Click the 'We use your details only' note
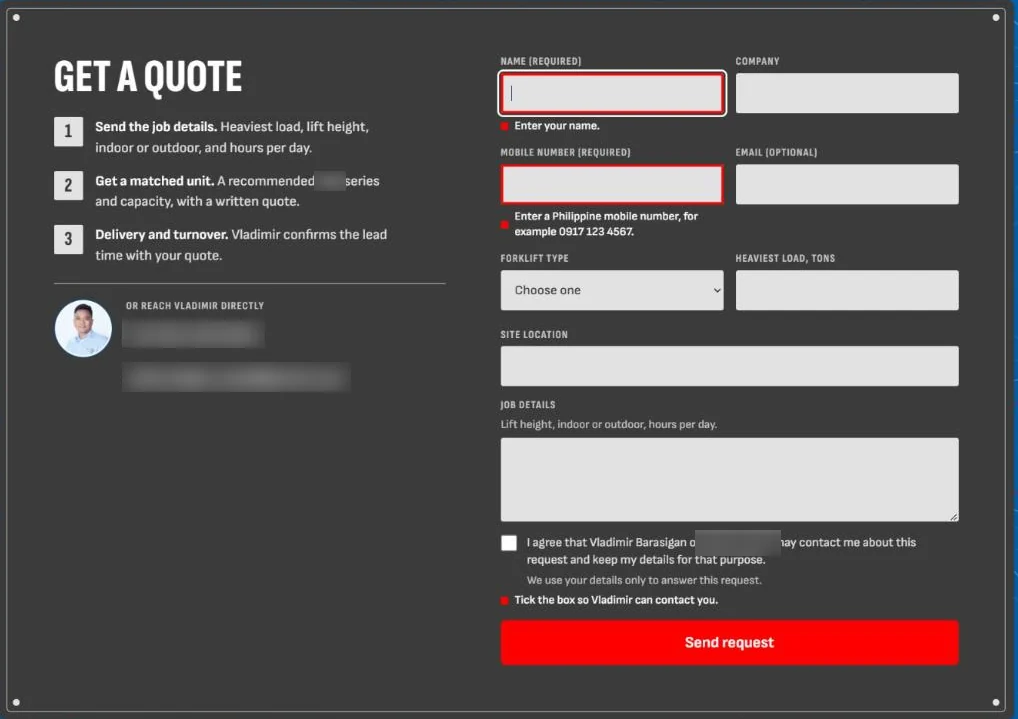1018x719 pixels. pyautogui.click(x=644, y=580)
